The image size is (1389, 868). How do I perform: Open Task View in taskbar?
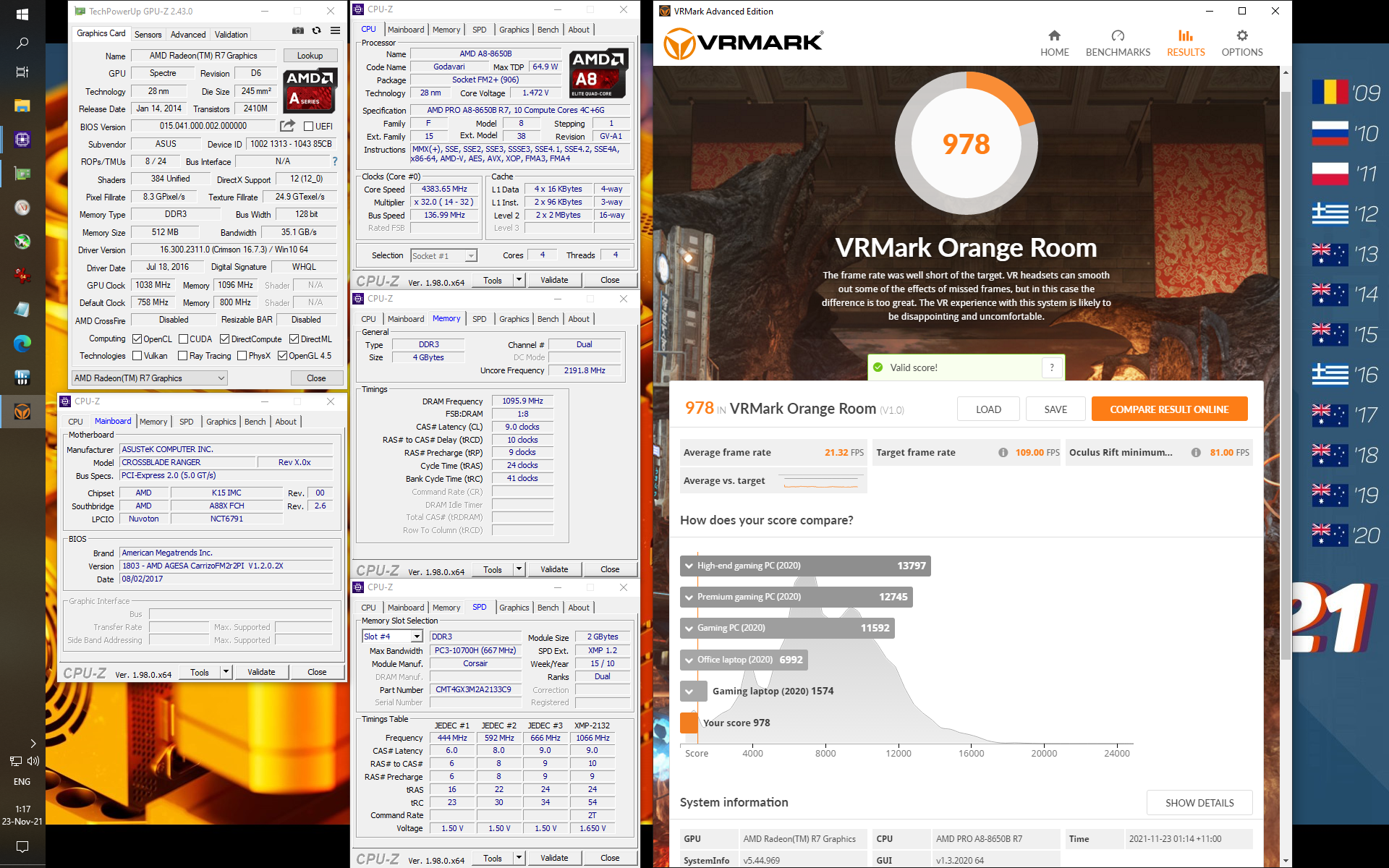[22, 72]
